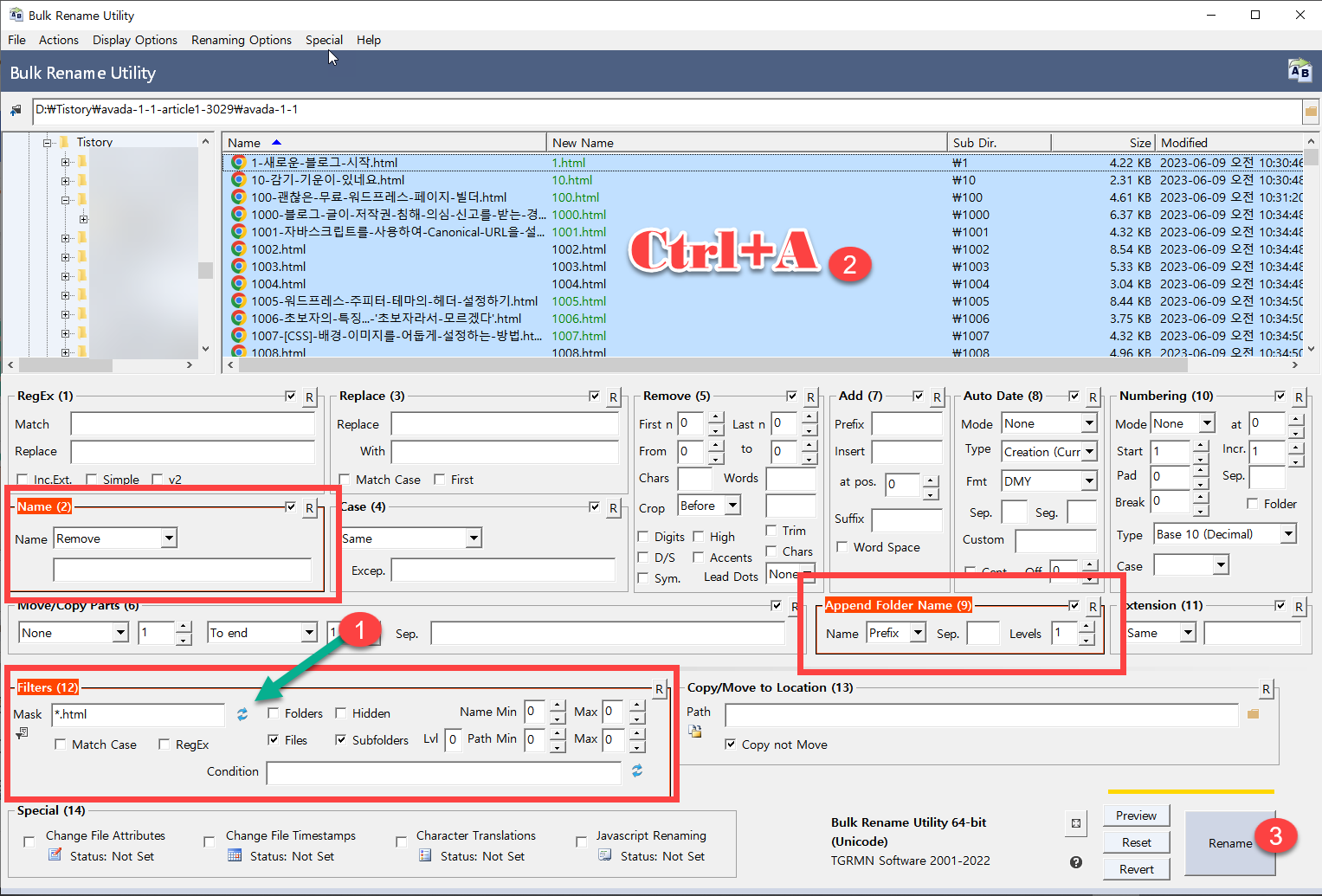Enable the Digits checkbox in Remove
The width and height of the screenshot is (1322, 896).
(643, 537)
